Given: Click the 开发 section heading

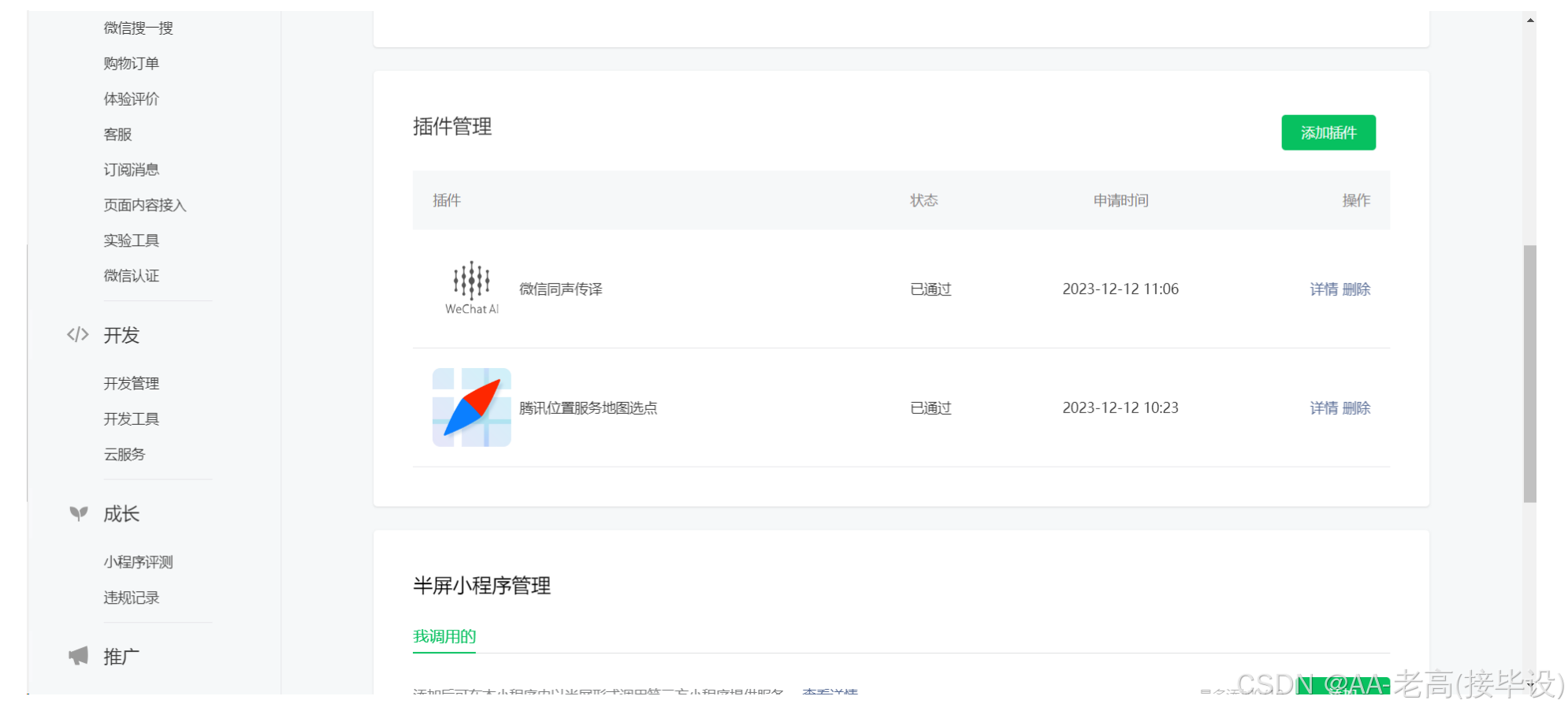Looking at the screenshot, I should 121,336.
